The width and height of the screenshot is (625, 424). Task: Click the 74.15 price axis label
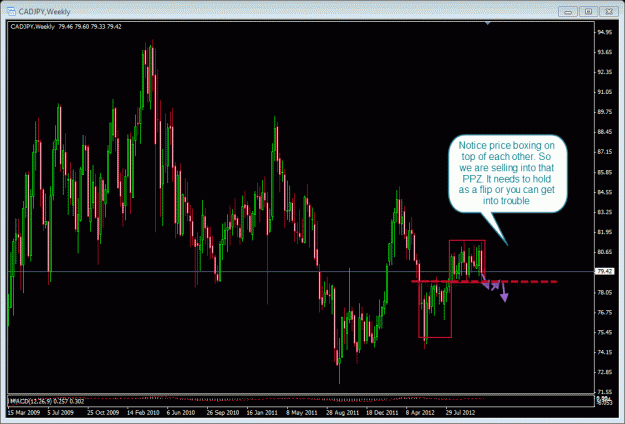[605, 352]
